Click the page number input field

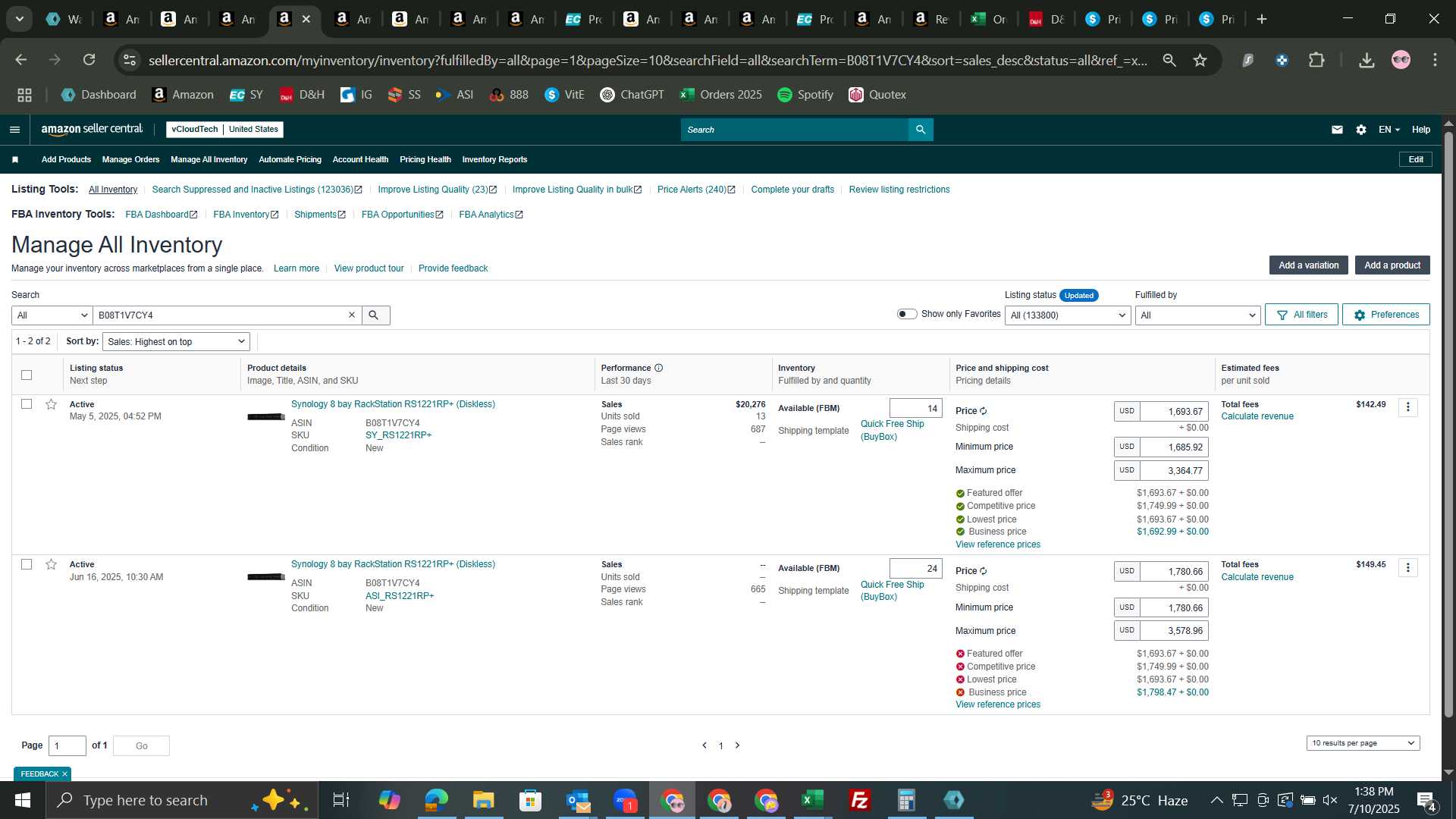67,746
